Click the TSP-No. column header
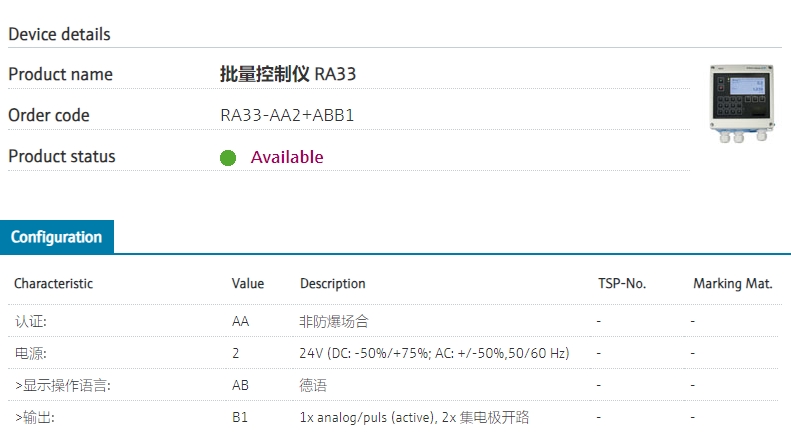This screenshot has height=442, width=791. [622, 283]
